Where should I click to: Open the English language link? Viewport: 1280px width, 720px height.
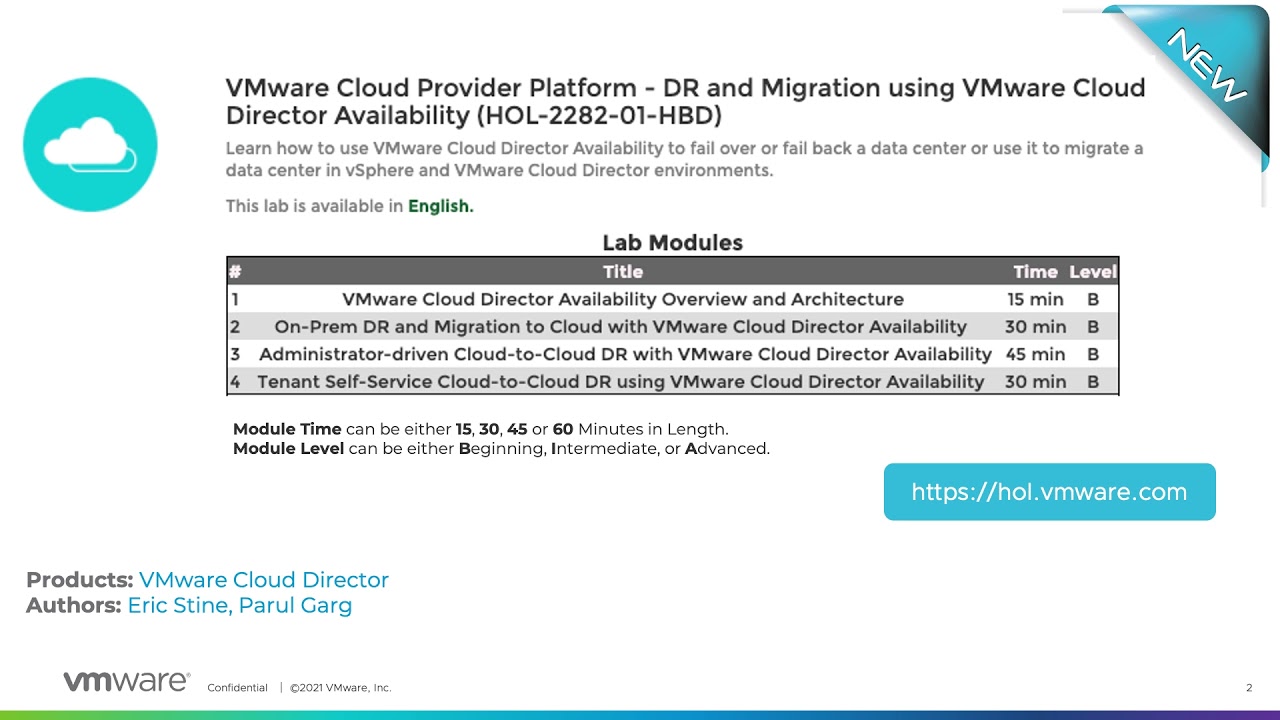click(440, 206)
